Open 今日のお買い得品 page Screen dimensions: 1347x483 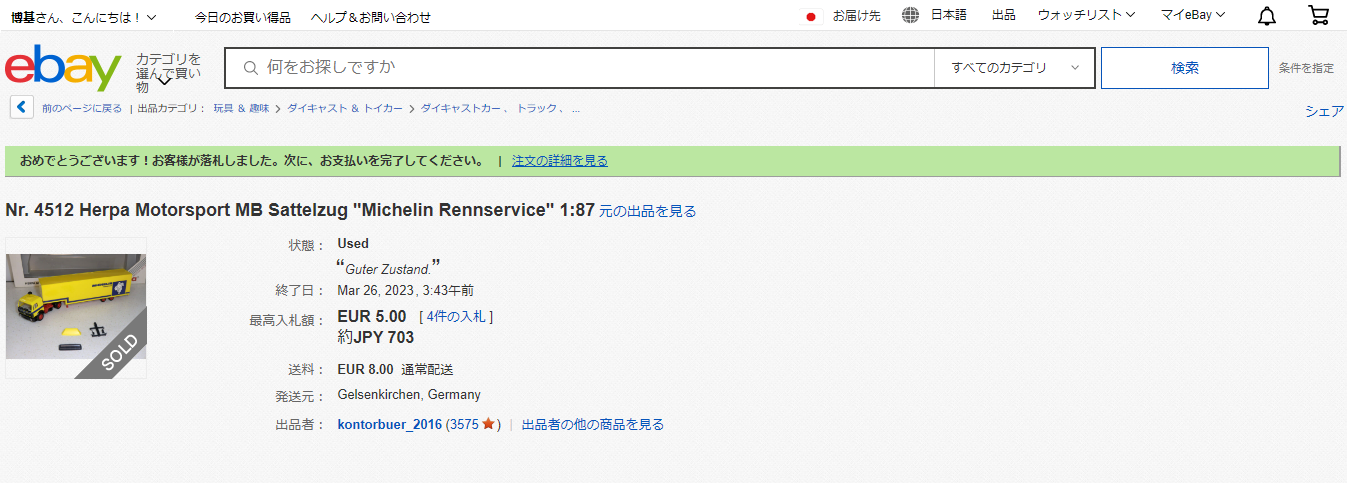click(243, 17)
